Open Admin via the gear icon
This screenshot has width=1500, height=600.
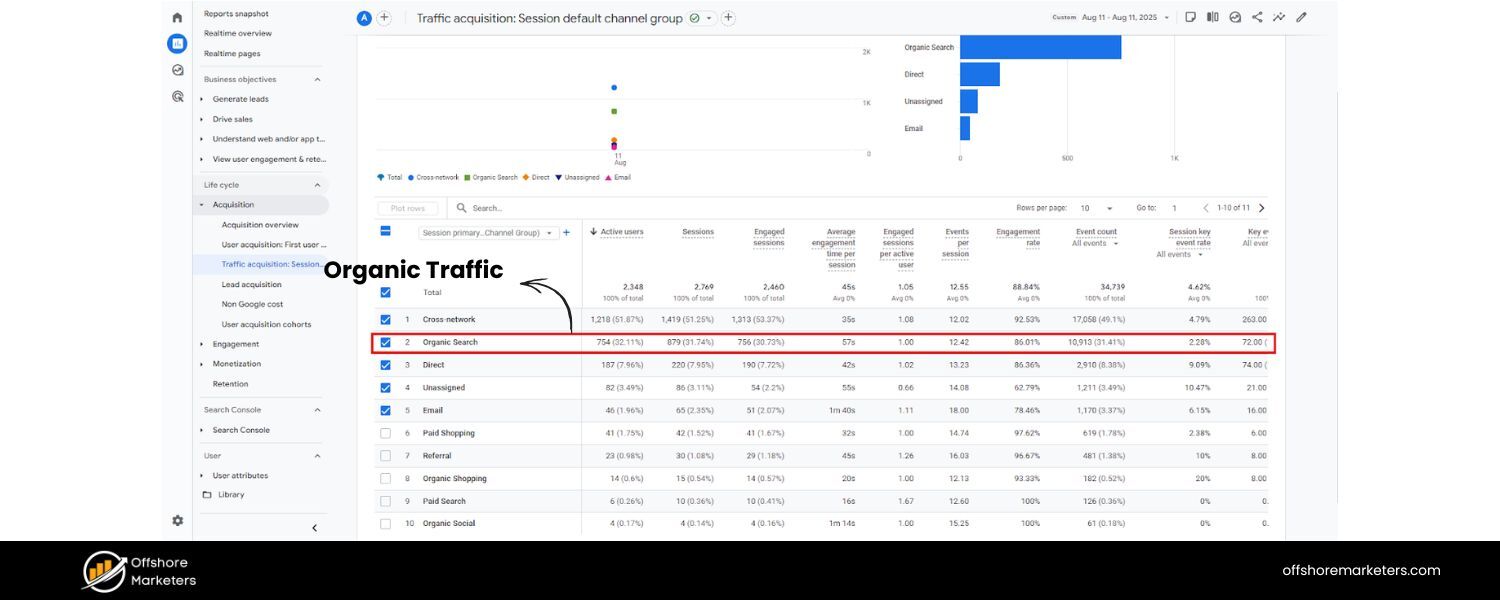(x=177, y=520)
